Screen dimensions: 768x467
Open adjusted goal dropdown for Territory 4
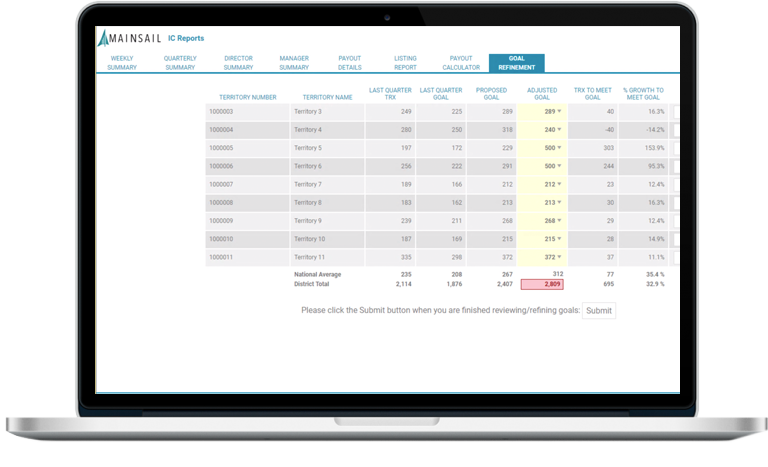560,130
